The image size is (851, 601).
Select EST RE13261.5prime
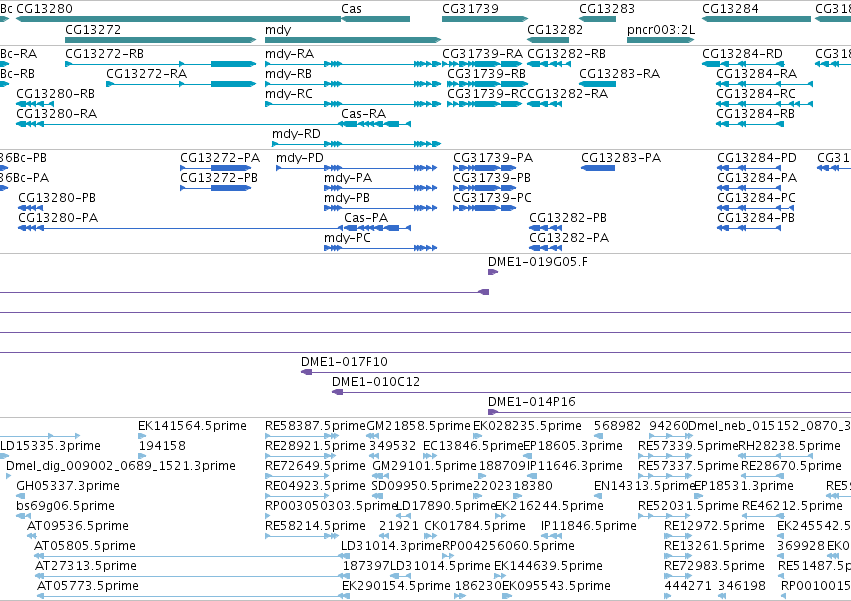point(714,546)
